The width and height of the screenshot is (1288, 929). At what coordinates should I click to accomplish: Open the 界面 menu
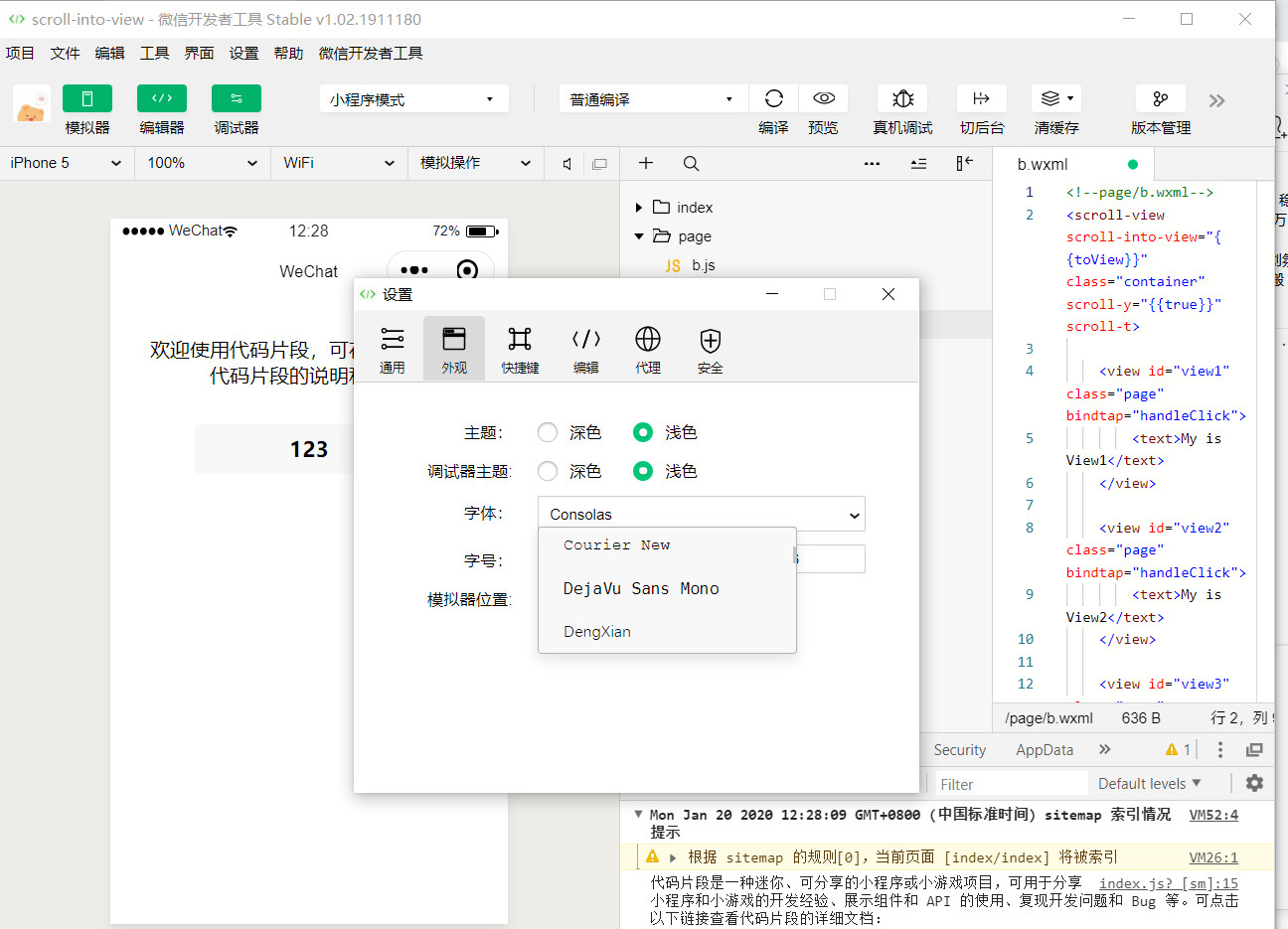click(199, 54)
